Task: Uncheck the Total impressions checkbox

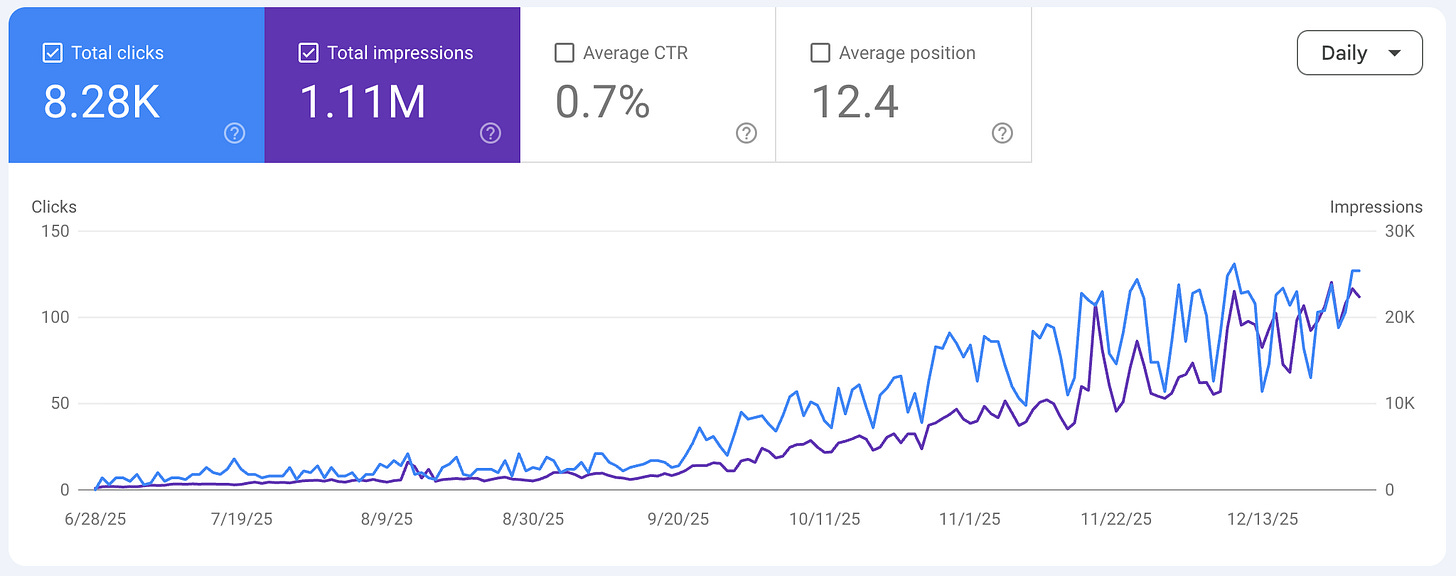Action: [x=309, y=52]
